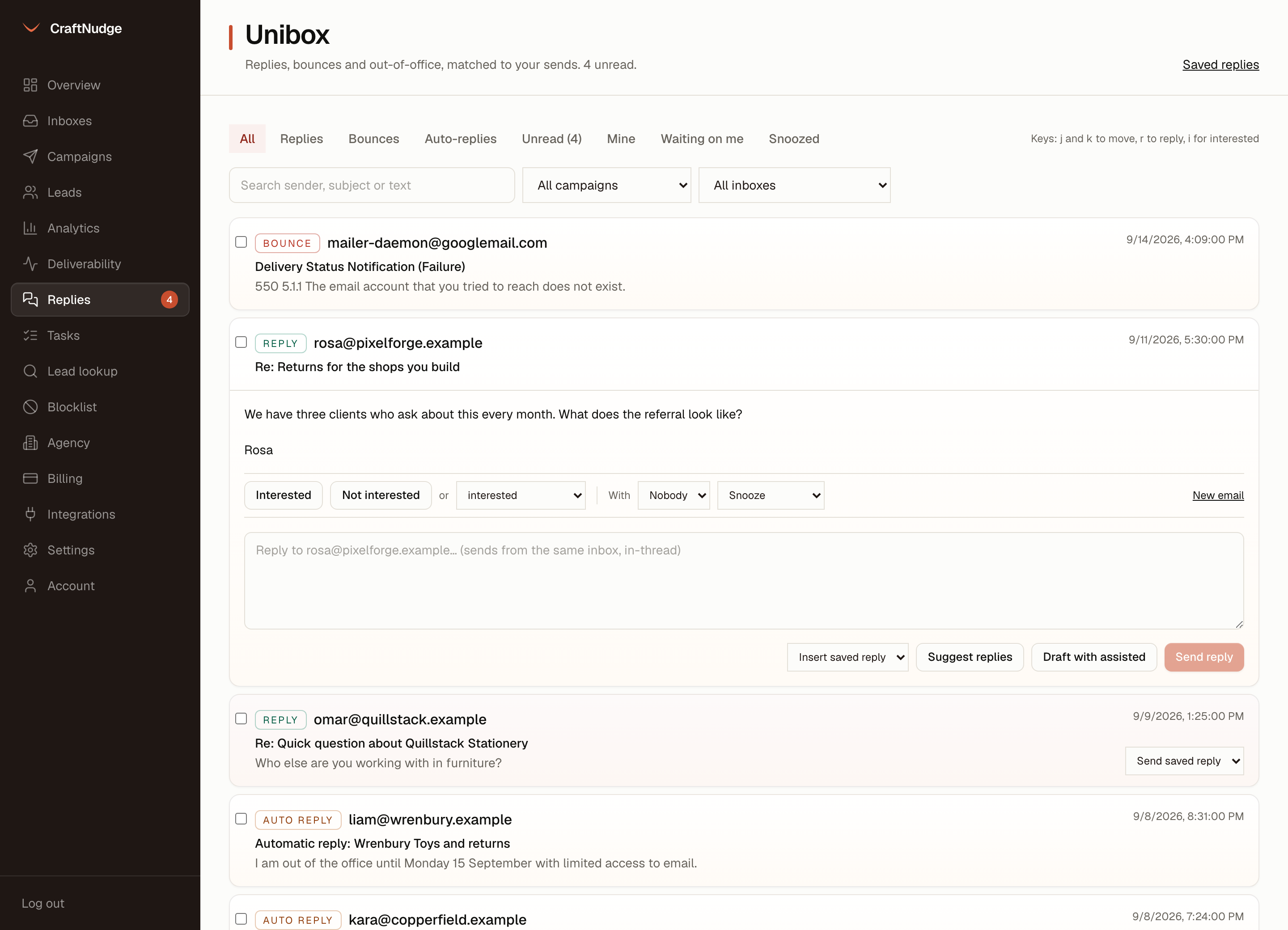
Task: Click the unread badge showing 4
Action: click(169, 300)
